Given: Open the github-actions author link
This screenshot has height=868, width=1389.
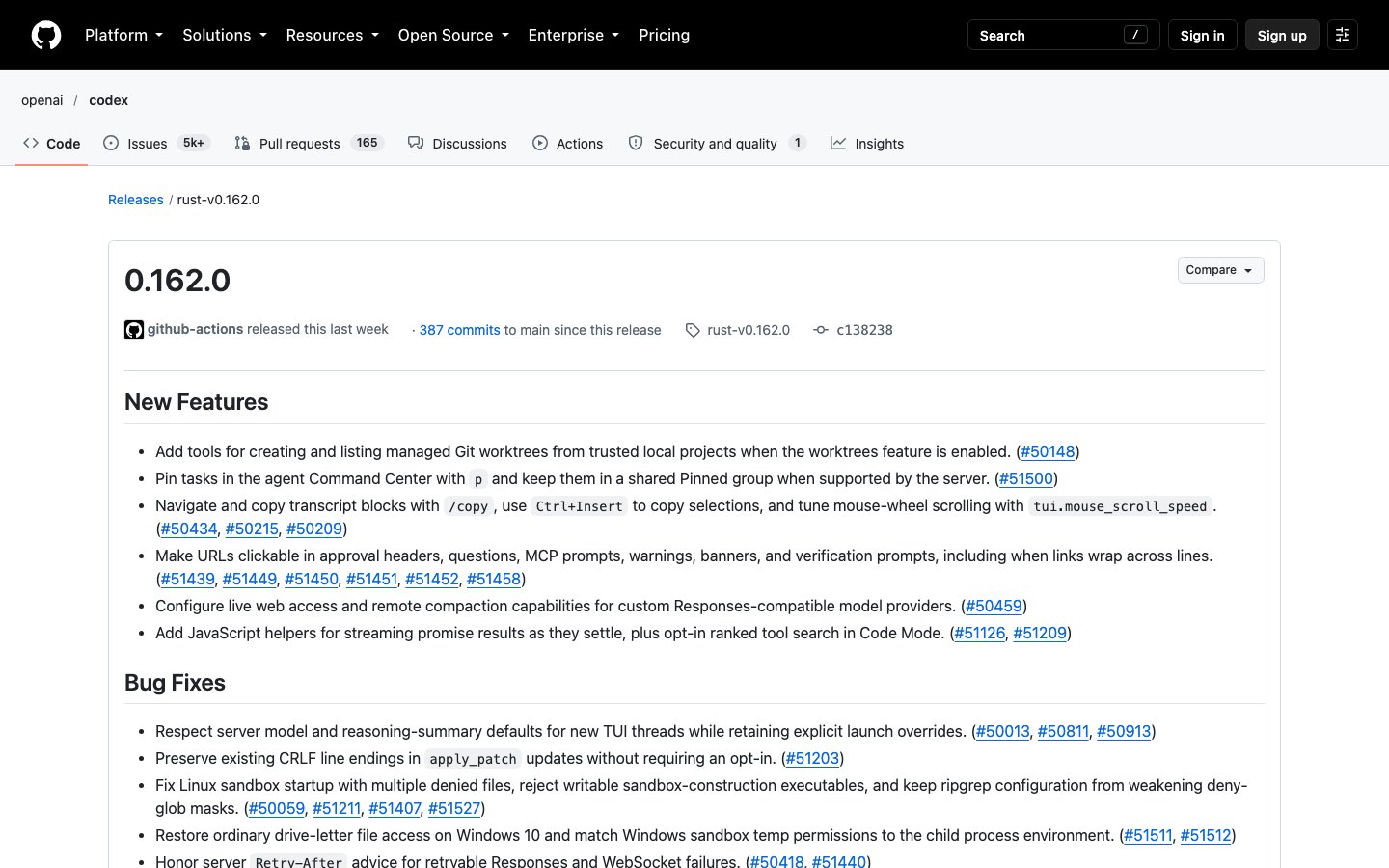Looking at the screenshot, I should point(195,329).
